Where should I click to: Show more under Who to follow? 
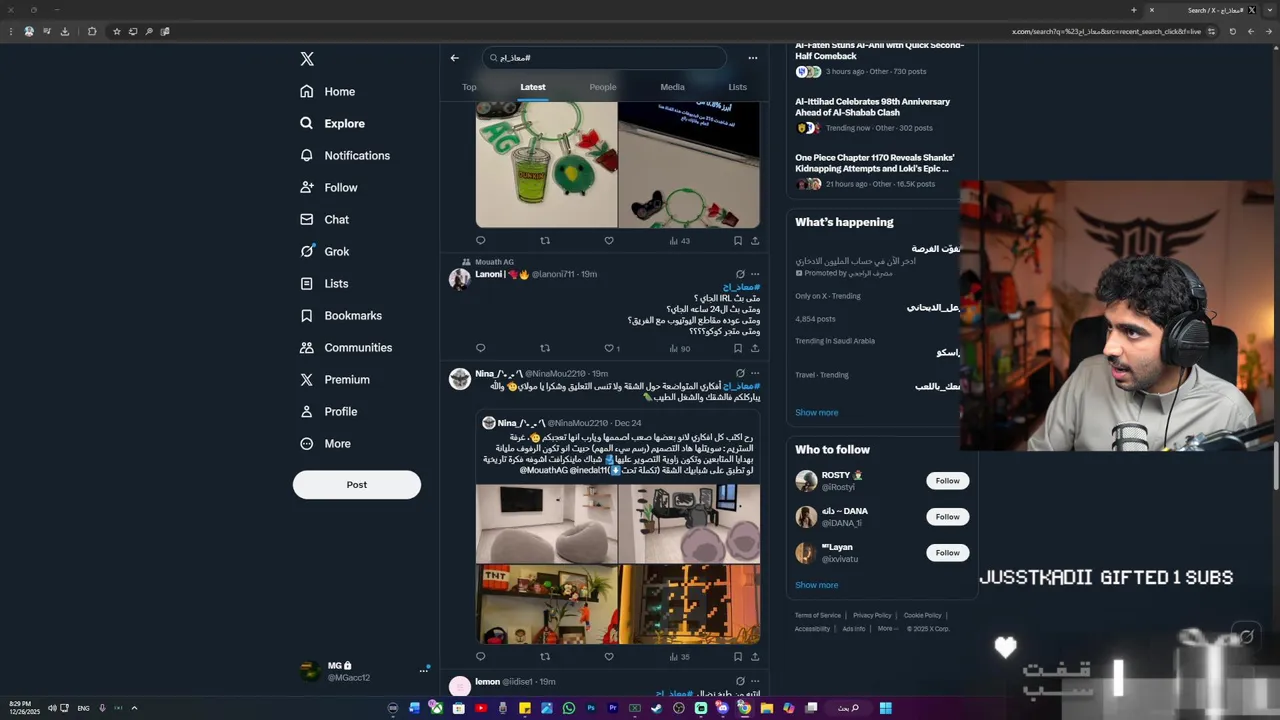[817, 585]
